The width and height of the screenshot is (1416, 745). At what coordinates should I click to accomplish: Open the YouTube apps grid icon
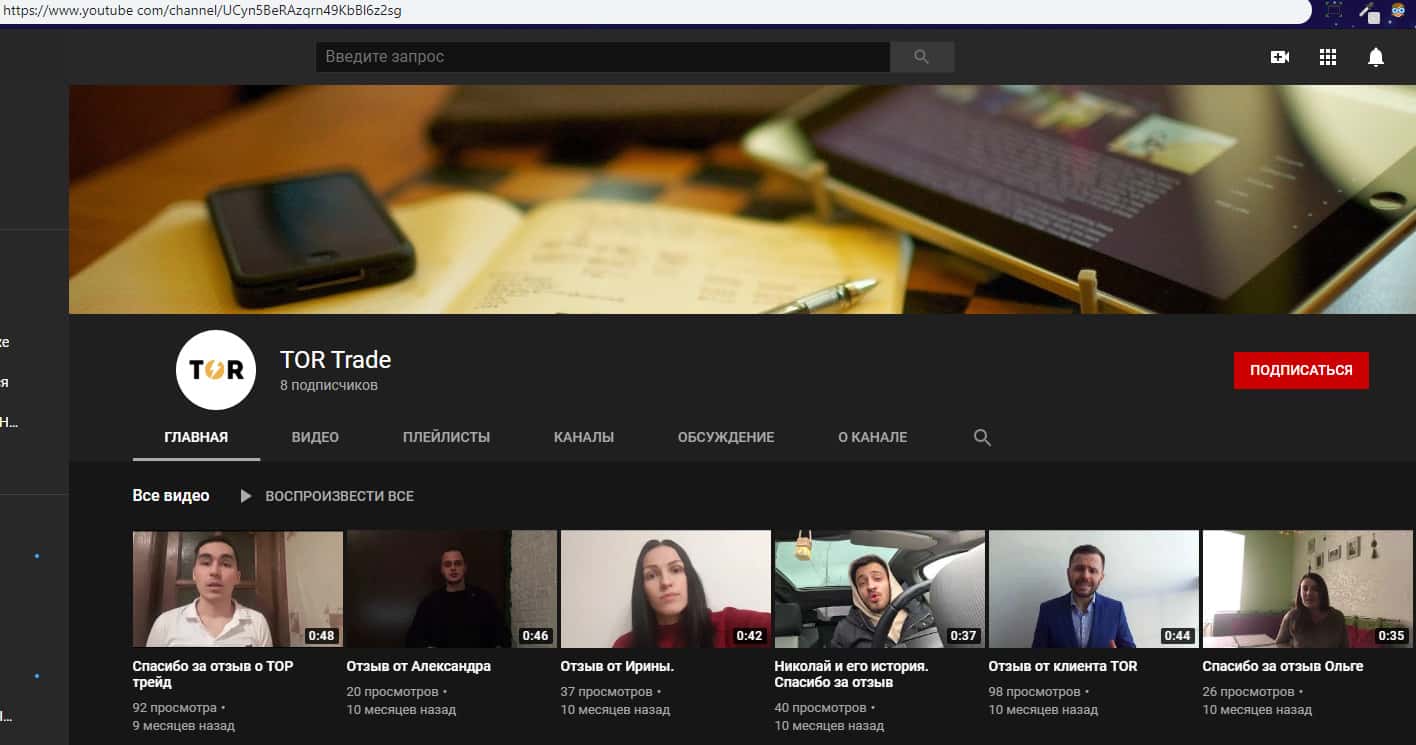1327,57
